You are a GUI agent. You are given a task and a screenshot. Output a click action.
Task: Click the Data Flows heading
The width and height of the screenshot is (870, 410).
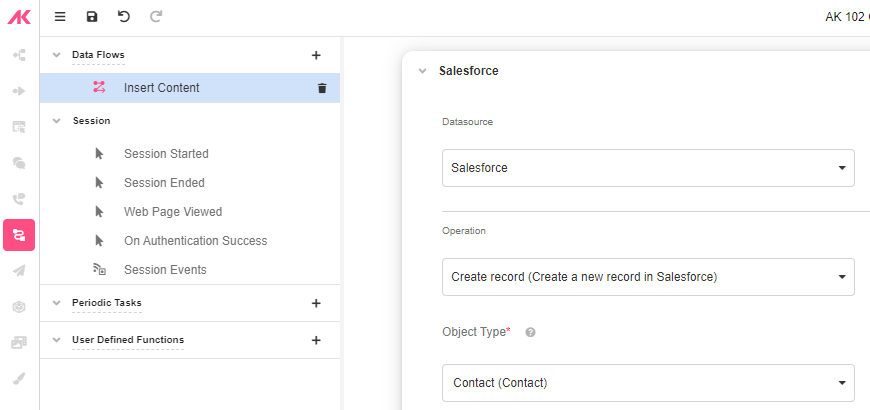pyautogui.click(x=98, y=55)
